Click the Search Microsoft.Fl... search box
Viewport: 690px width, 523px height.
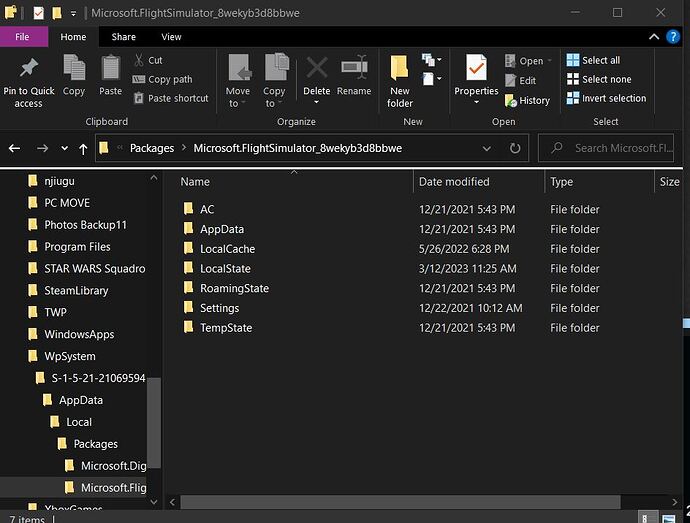[x=606, y=148]
